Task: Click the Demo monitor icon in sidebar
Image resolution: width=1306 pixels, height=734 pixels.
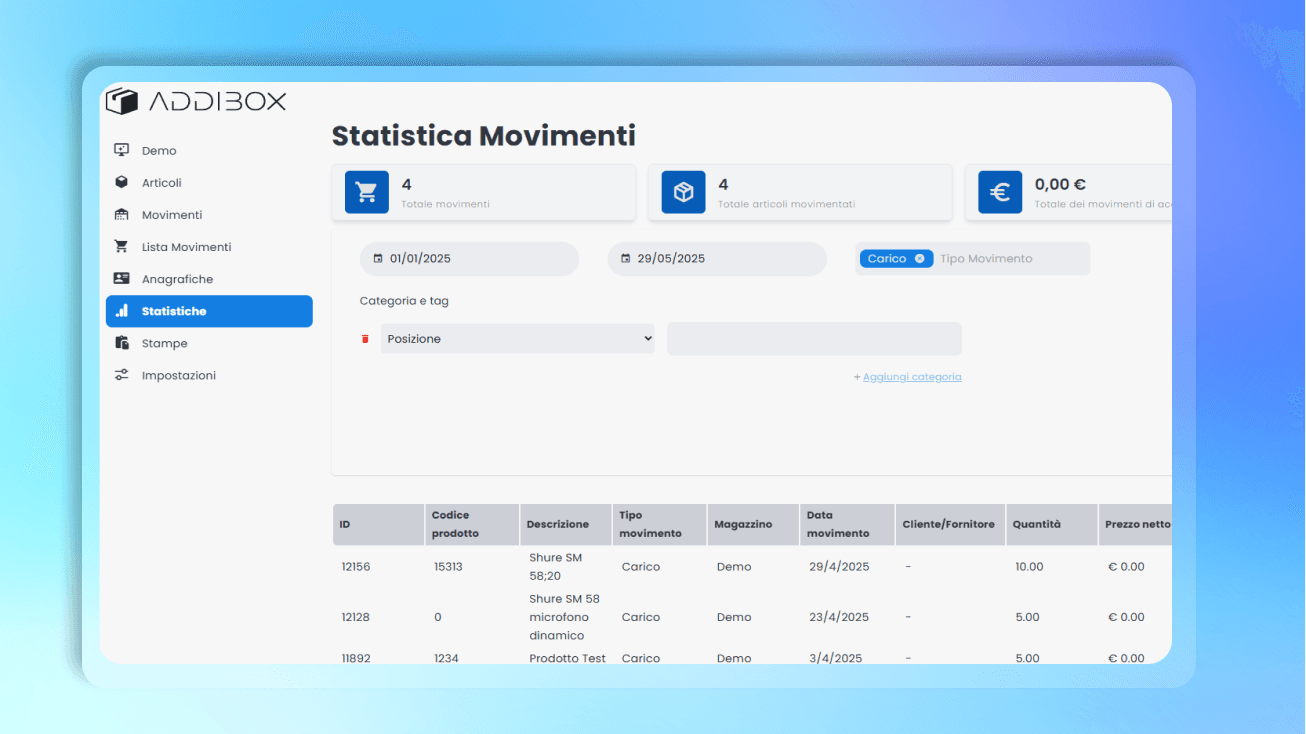Action: pos(122,150)
